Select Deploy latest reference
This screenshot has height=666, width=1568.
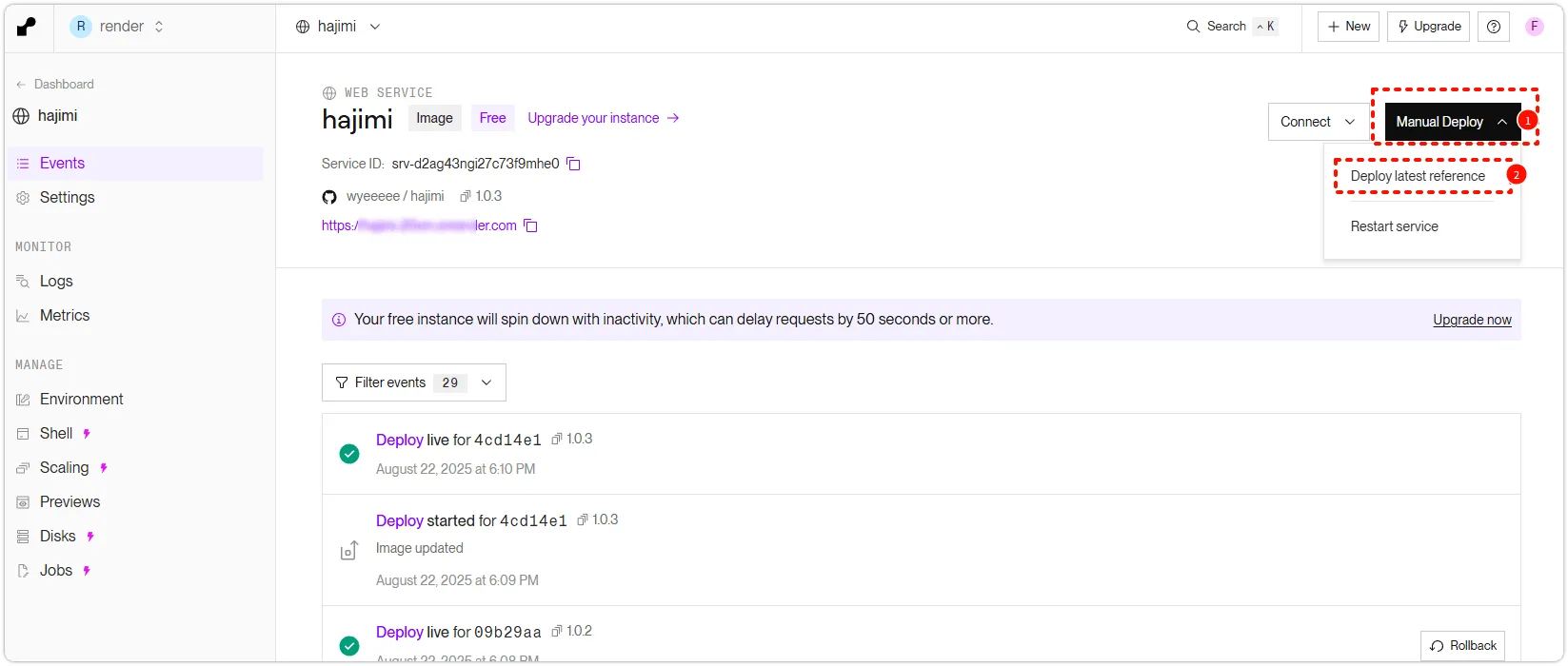pos(1417,176)
